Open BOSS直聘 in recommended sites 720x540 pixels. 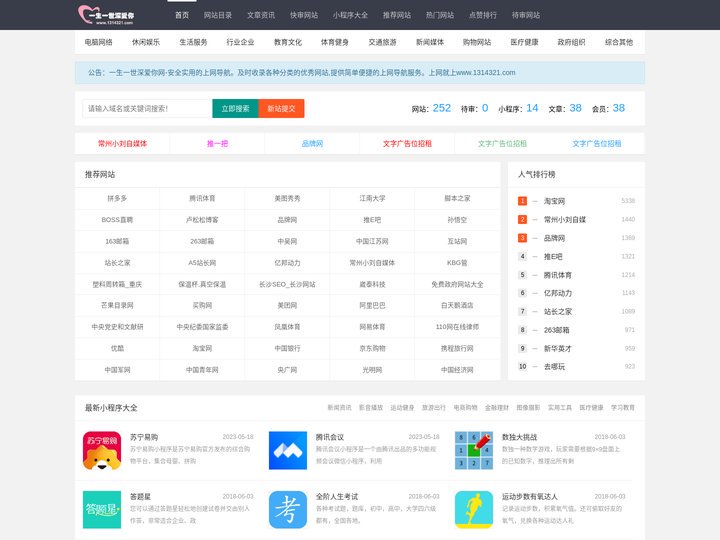click(x=117, y=220)
